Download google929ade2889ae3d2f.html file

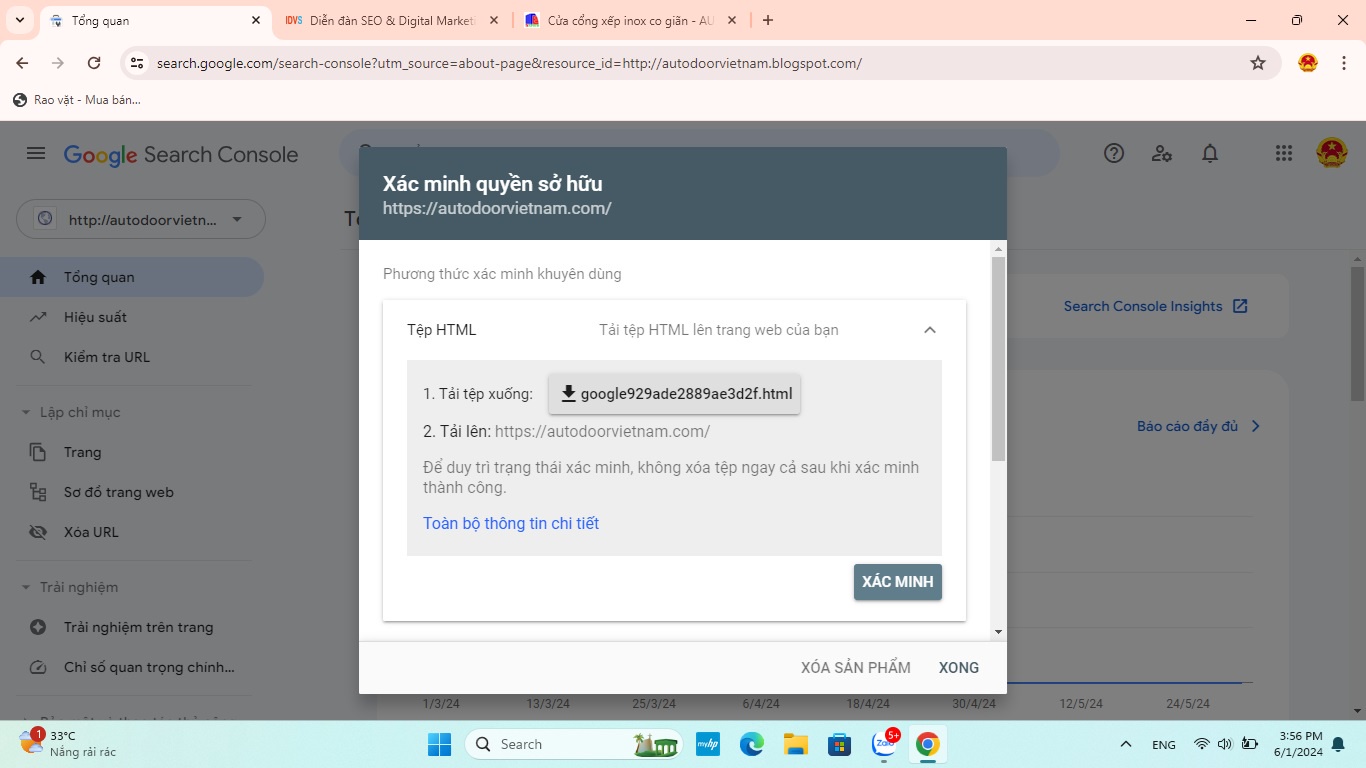click(x=675, y=394)
